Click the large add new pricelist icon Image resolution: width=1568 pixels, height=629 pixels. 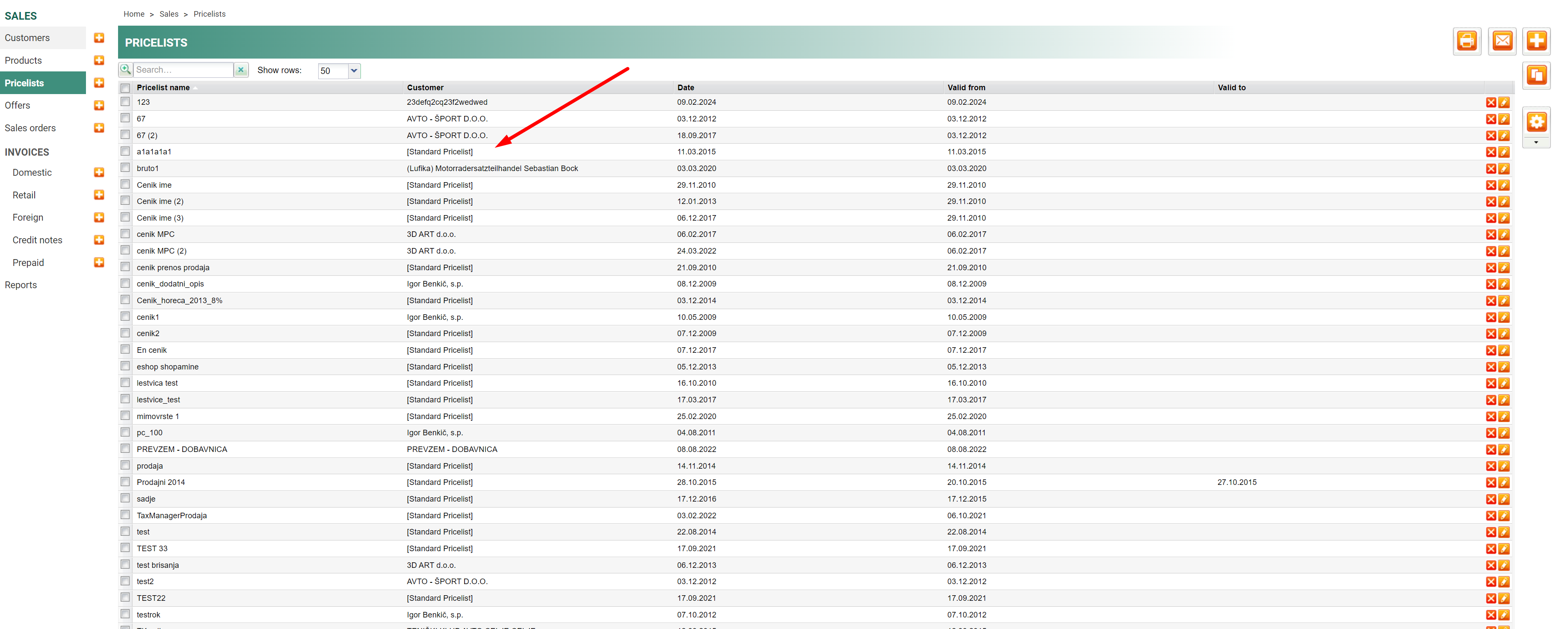pyautogui.click(x=1536, y=41)
